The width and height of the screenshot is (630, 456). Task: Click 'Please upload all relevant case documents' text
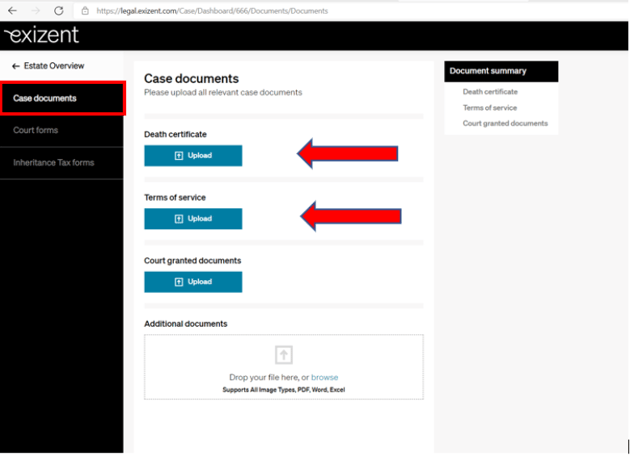pyautogui.click(x=223, y=92)
